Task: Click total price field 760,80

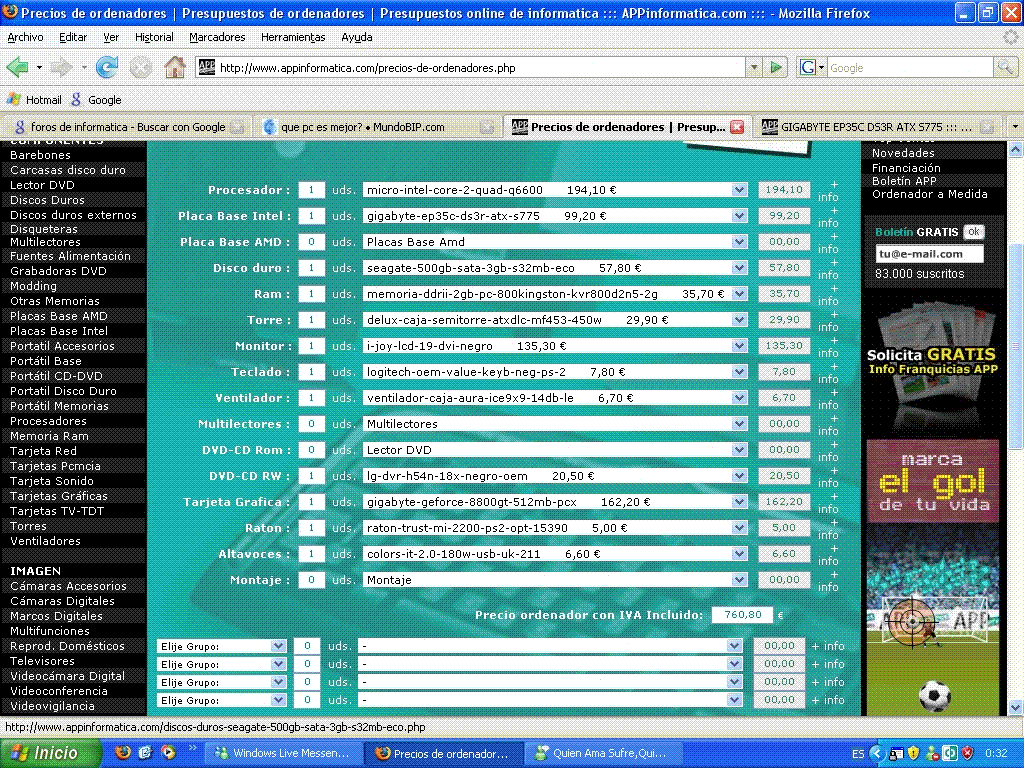Action: pos(743,615)
